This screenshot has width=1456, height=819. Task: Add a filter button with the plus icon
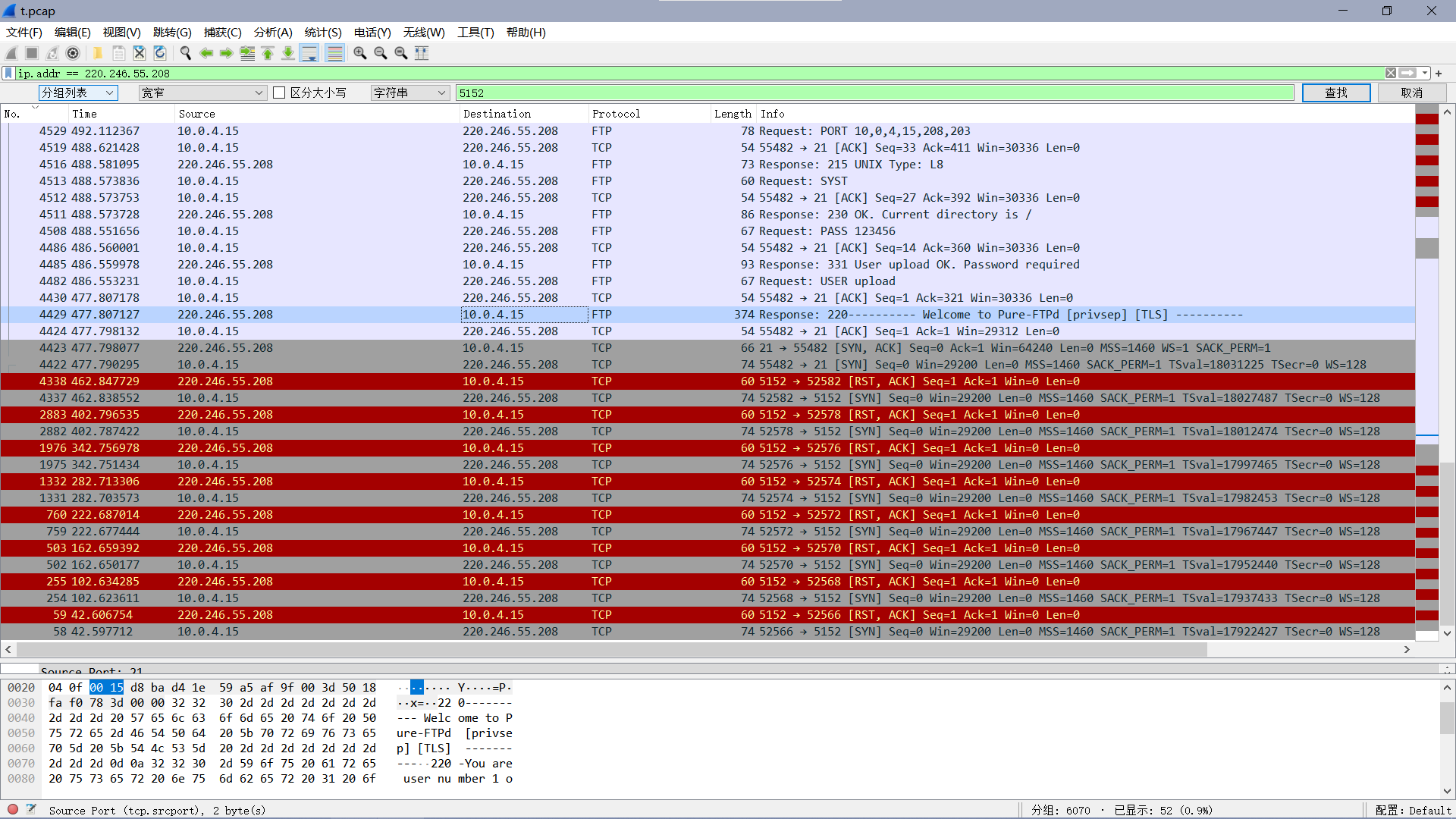tap(1439, 74)
